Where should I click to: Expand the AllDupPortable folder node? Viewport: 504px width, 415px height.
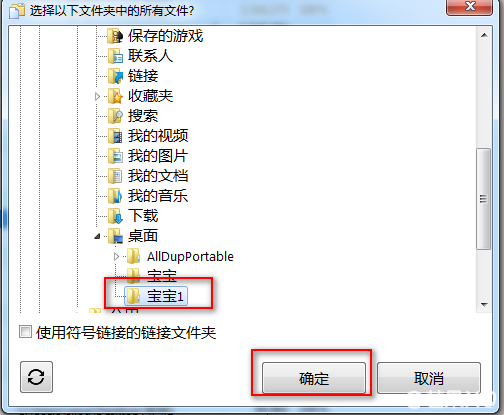[116, 256]
